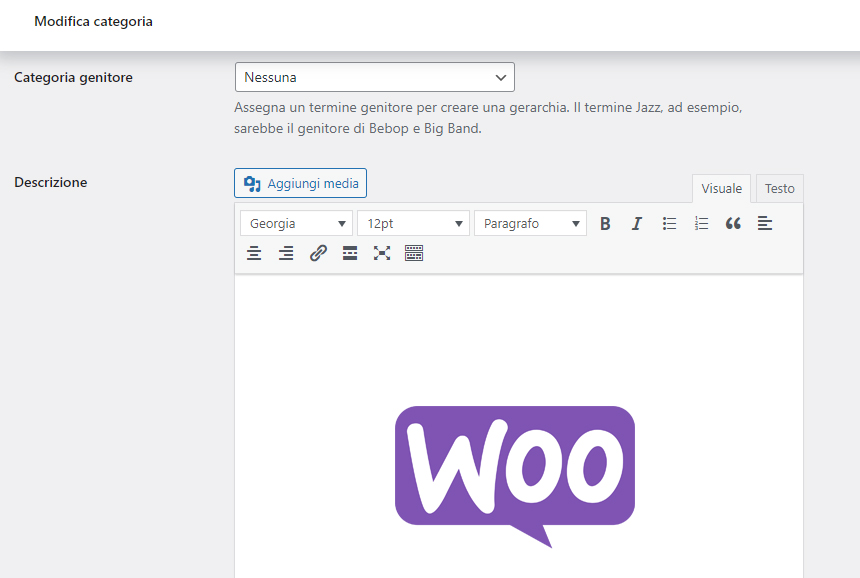Insert Read More tag
The width and height of the screenshot is (860, 578).
tap(350, 253)
